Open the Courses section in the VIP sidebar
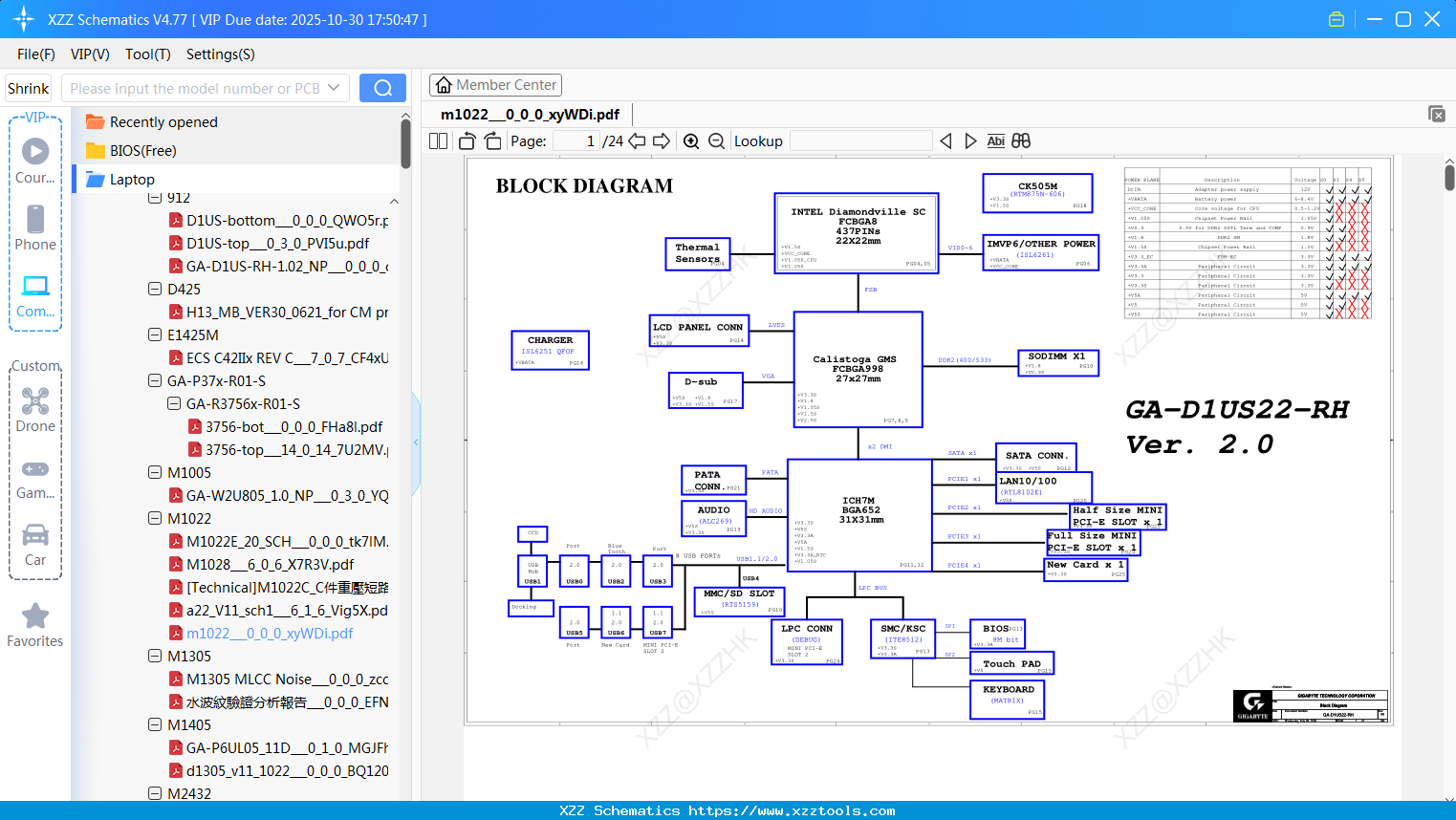Image resolution: width=1456 pixels, height=820 pixels. pyautogui.click(x=35, y=162)
